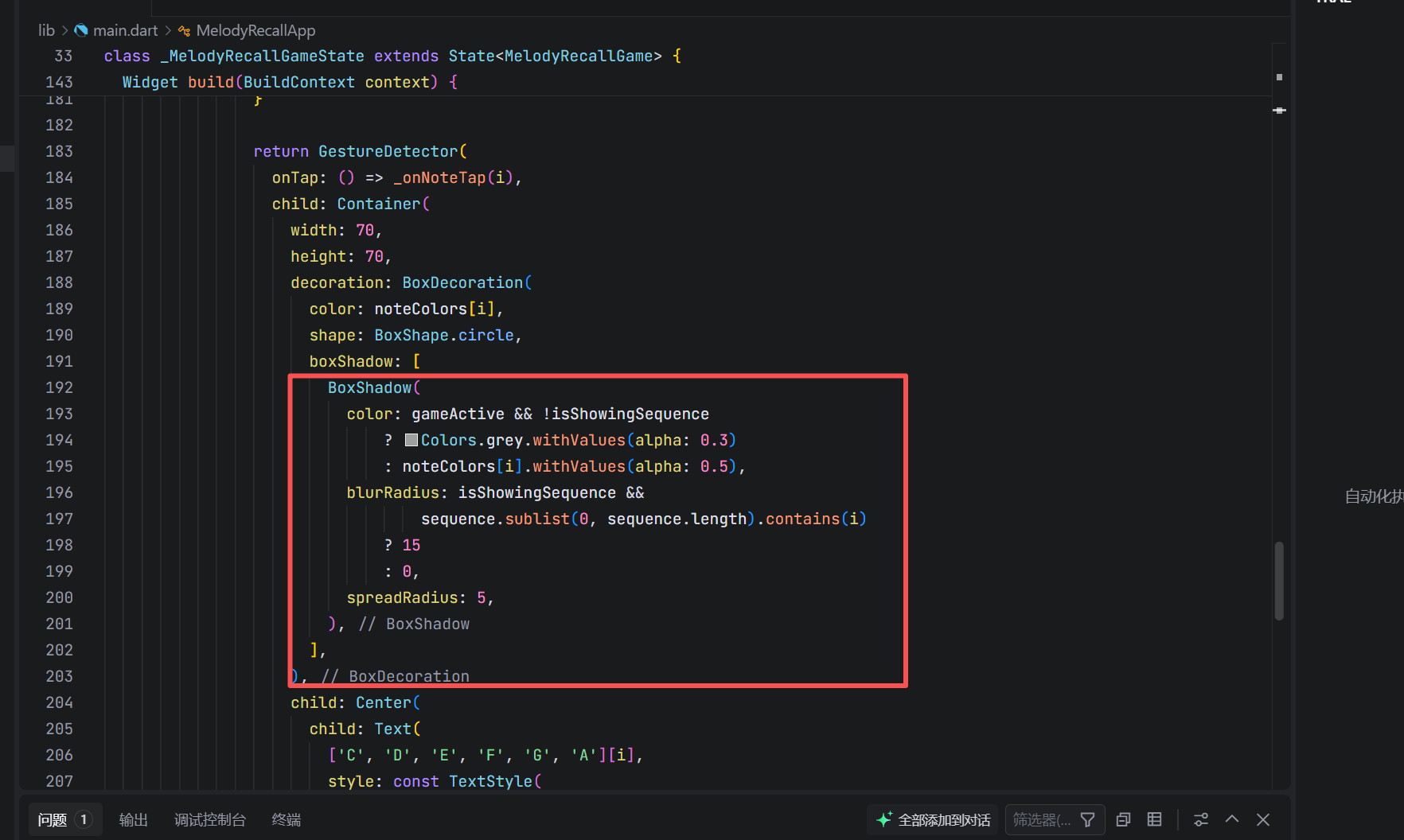Click the width value 70
This screenshot has width=1404, height=840.
coord(365,230)
